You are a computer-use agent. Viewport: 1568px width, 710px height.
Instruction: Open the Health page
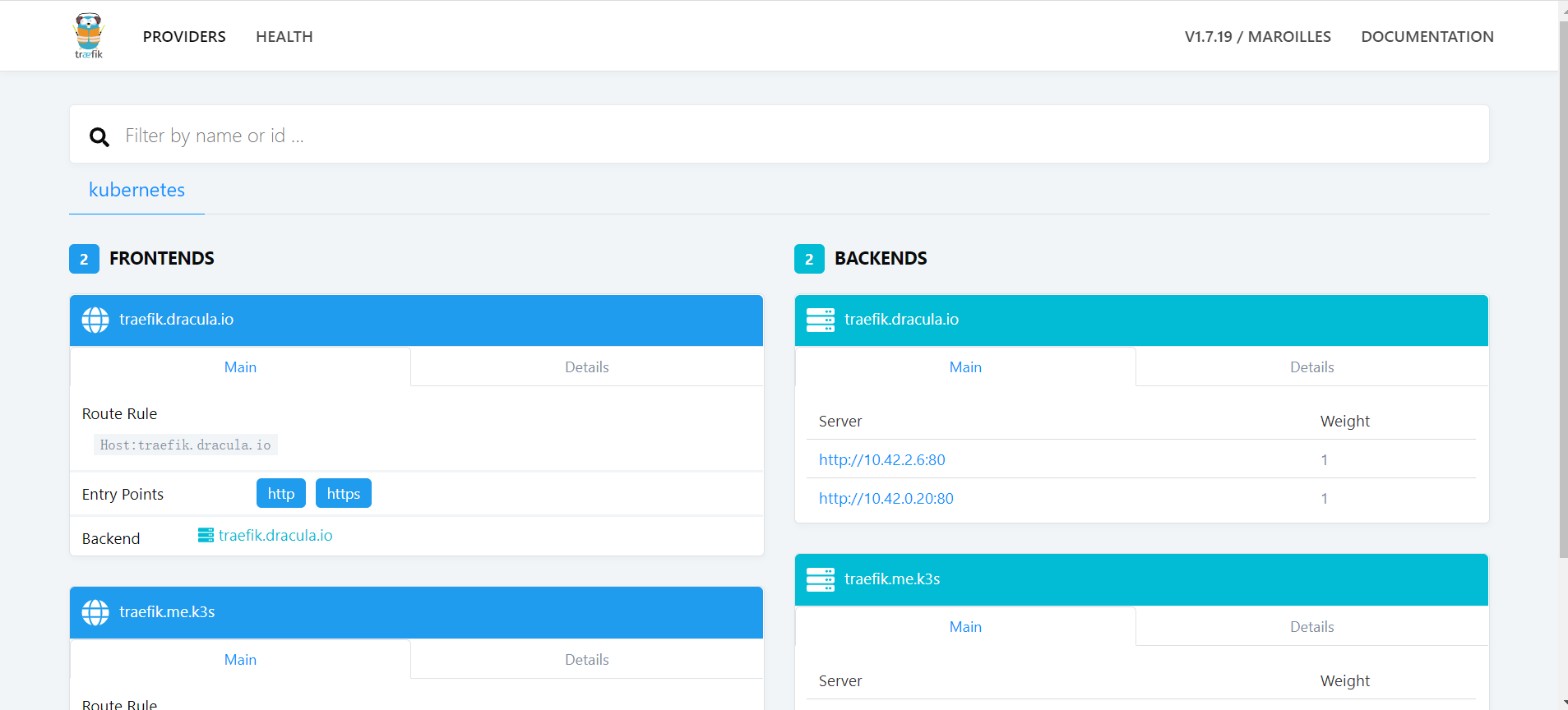[284, 36]
